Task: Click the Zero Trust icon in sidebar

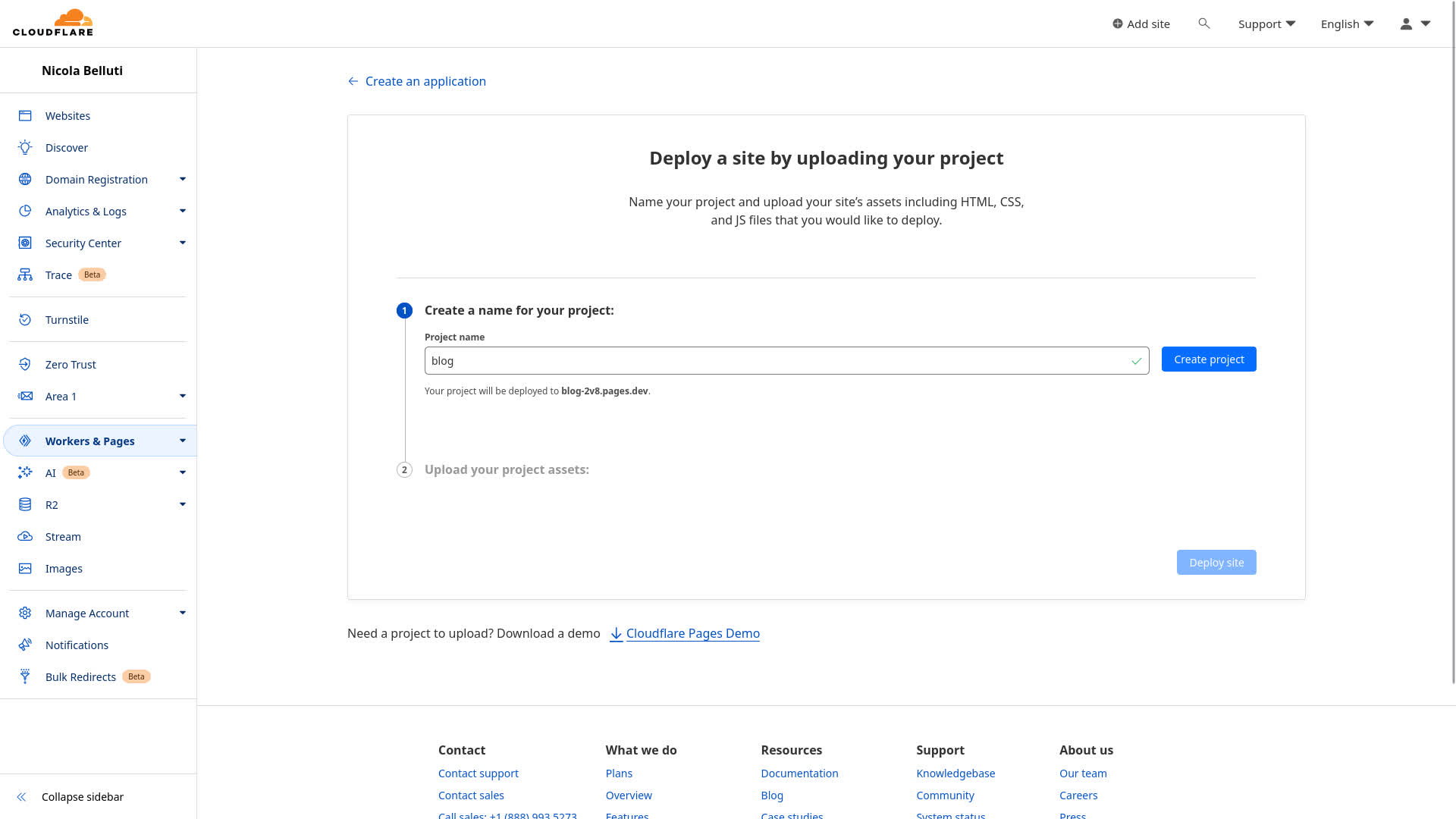Action: (x=25, y=363)
